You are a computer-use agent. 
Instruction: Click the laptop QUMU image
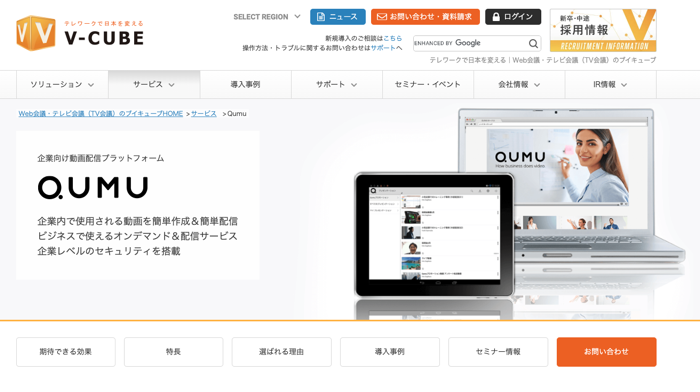(558, 166)
